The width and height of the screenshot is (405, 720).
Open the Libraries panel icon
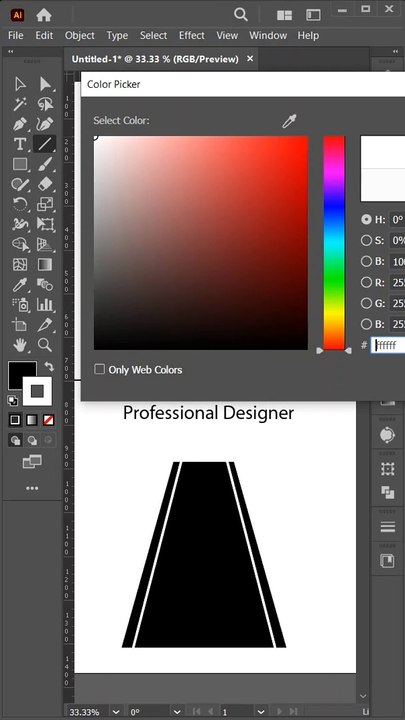pos(388,561)
